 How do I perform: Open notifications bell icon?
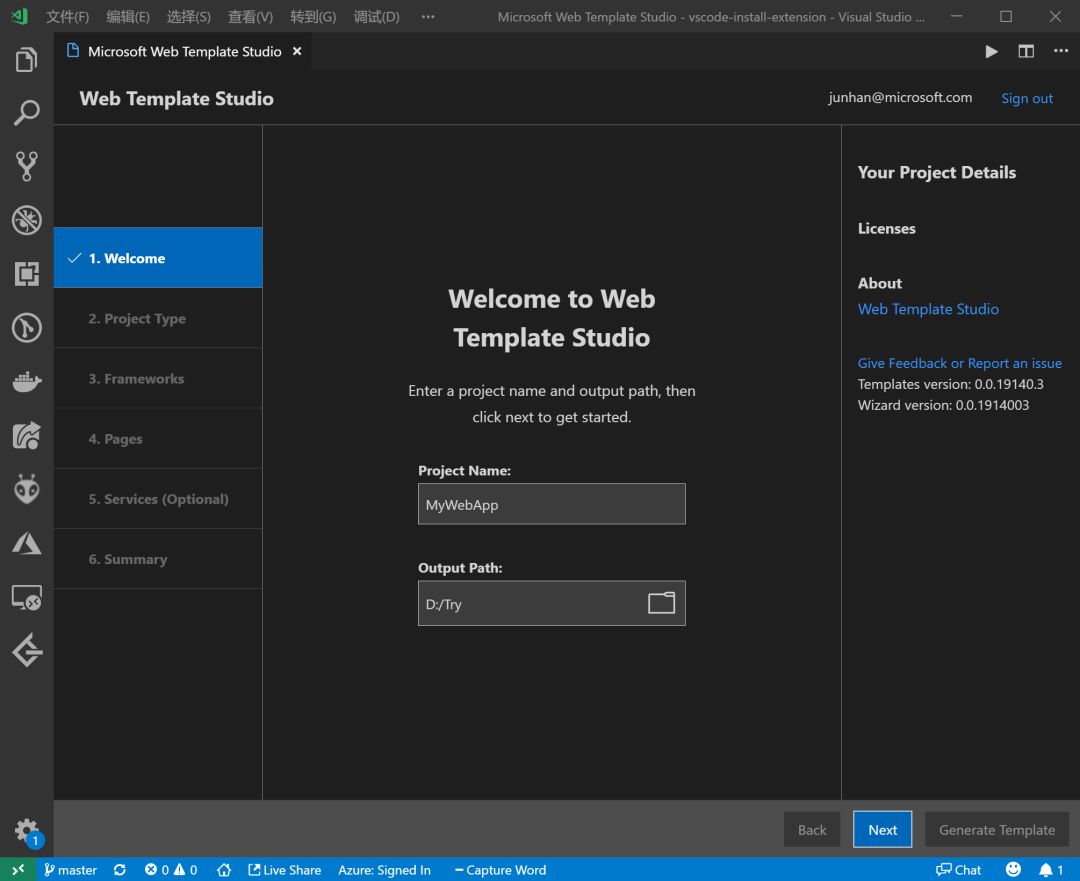tap(1051, 869)
